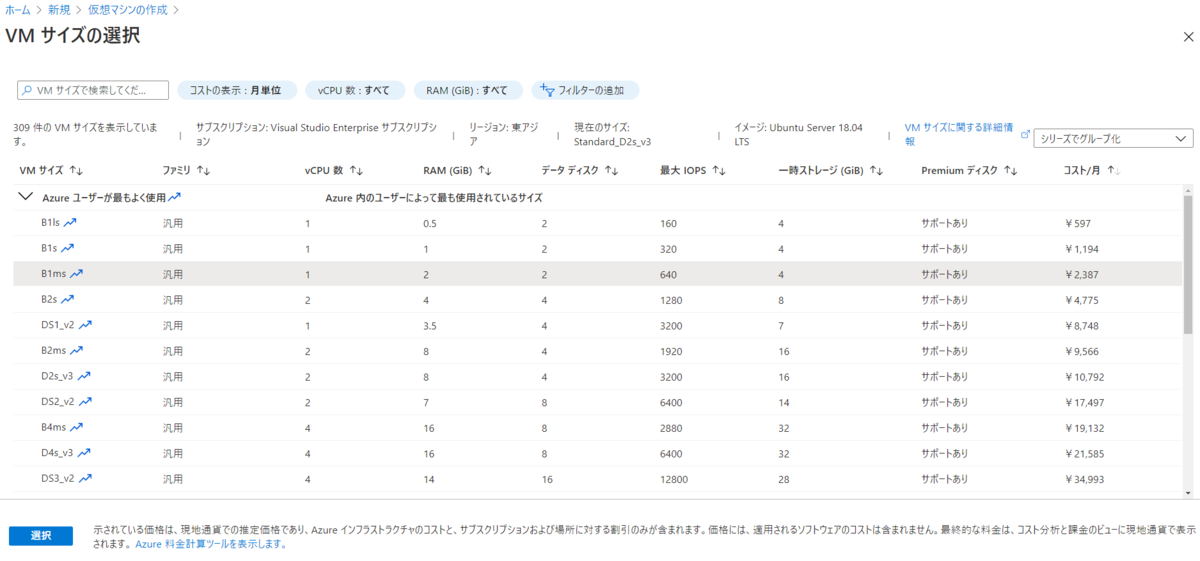Click フィルターの追加 button
This screenshot has width=1200, height=561.
tap(584, 90)
